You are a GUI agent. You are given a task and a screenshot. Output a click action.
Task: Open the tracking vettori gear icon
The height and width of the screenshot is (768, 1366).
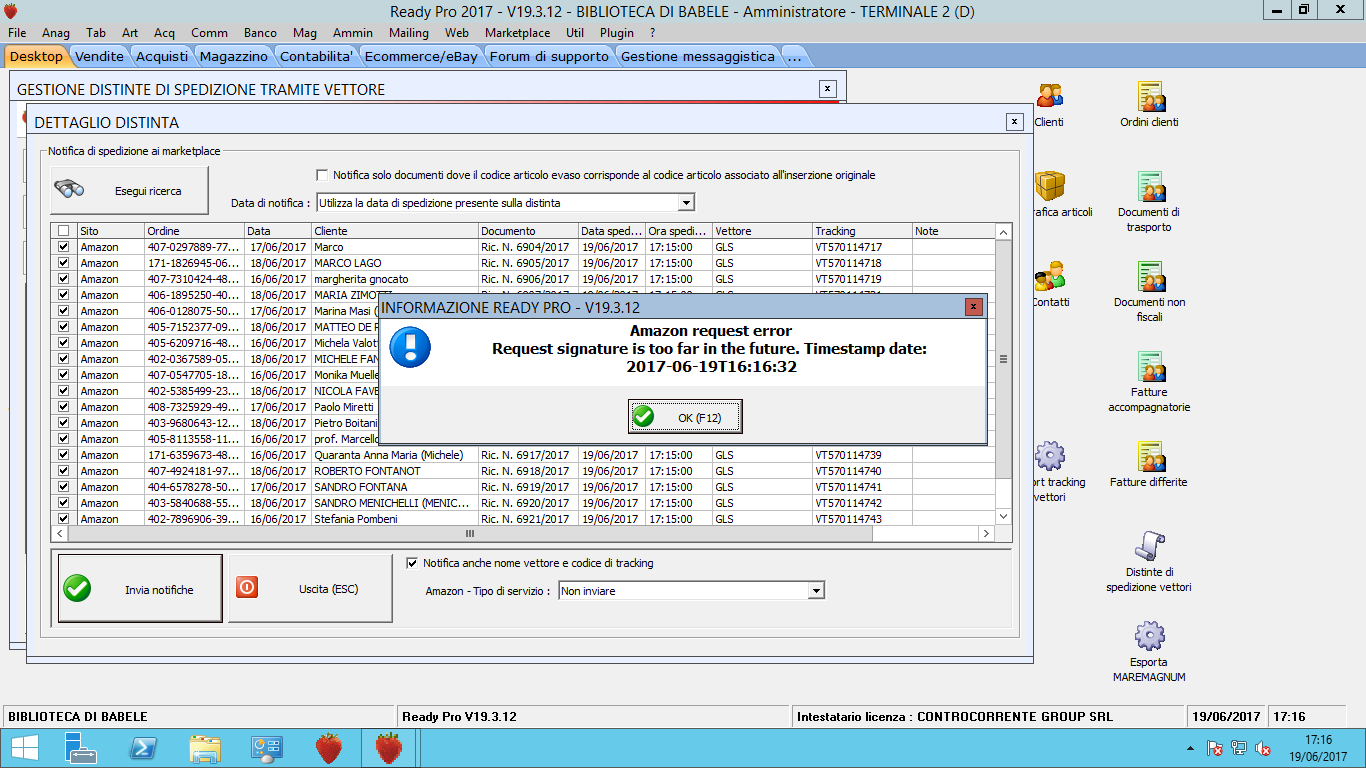[x=1049, y=457]
